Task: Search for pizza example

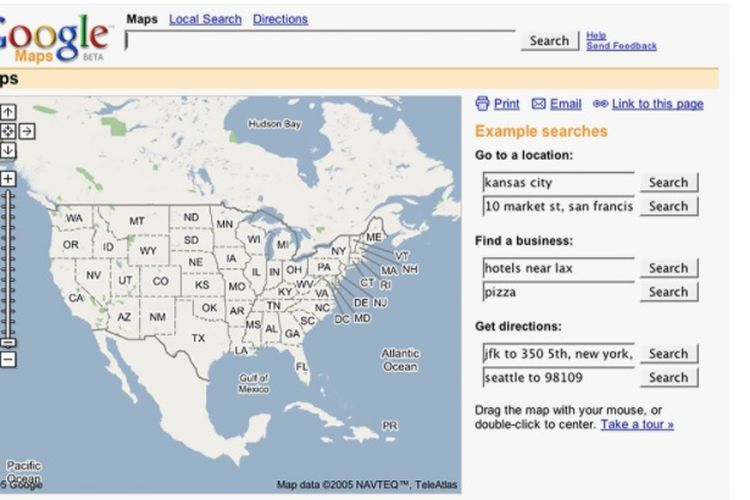Action: [669, 292]
